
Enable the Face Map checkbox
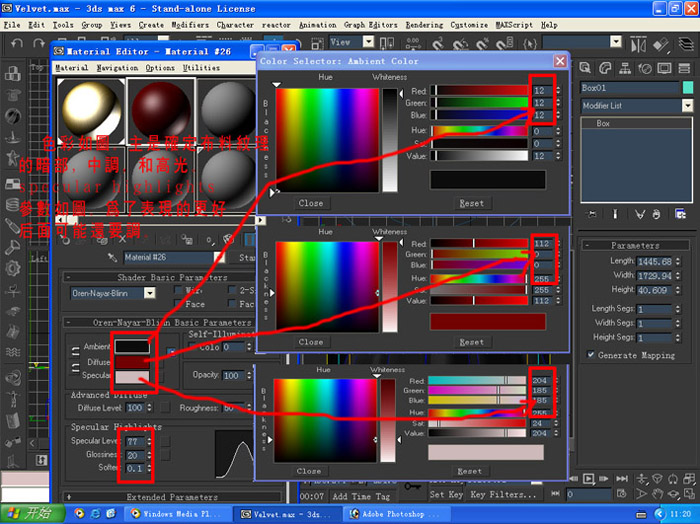point(179,304)
